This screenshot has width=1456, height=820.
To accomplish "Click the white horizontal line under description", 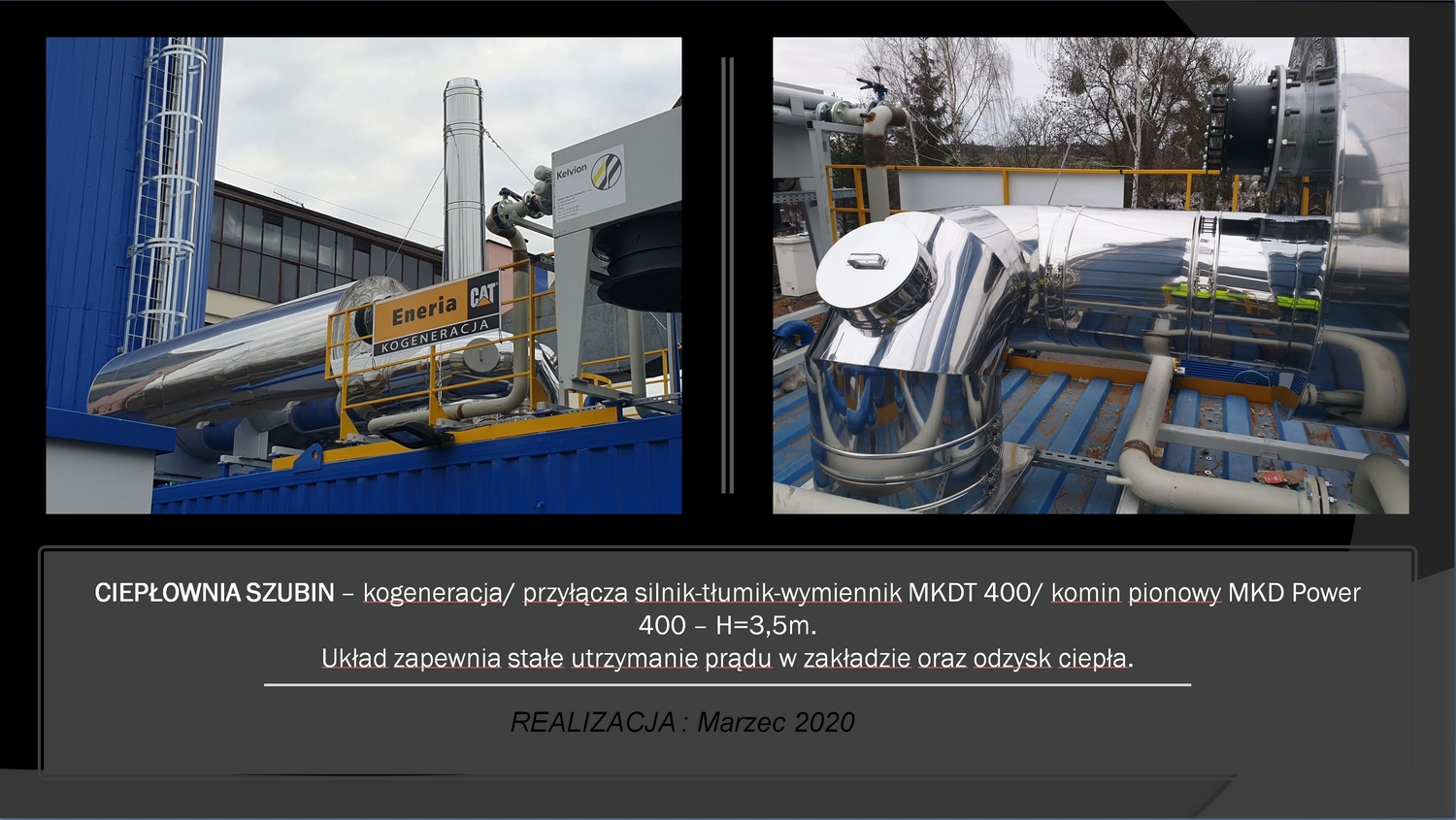I will [x=727, y=685].
